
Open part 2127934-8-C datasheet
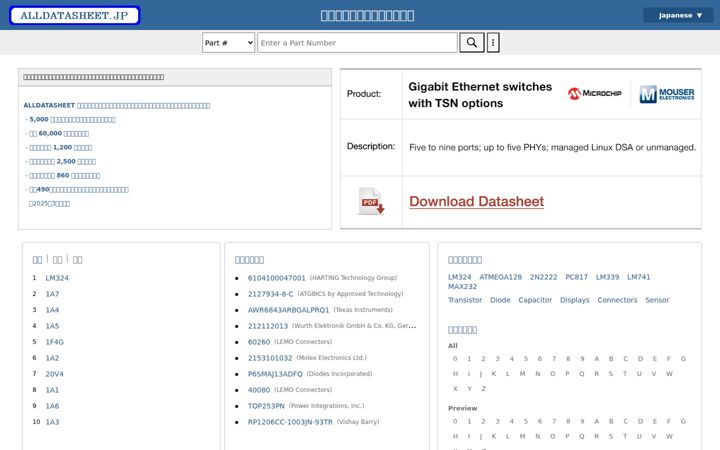270,294
